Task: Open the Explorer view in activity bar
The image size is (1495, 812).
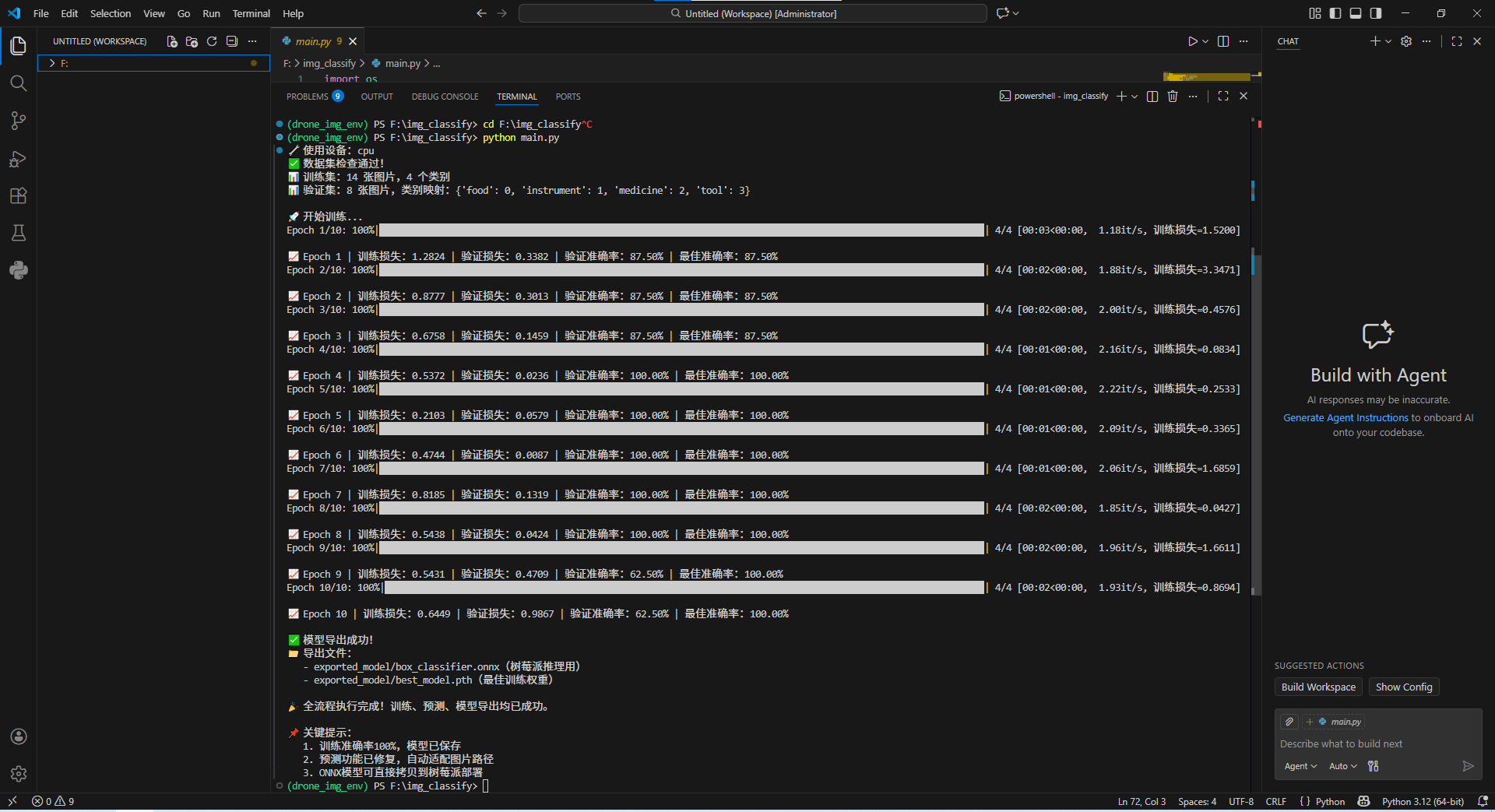Action: point(19,46)
